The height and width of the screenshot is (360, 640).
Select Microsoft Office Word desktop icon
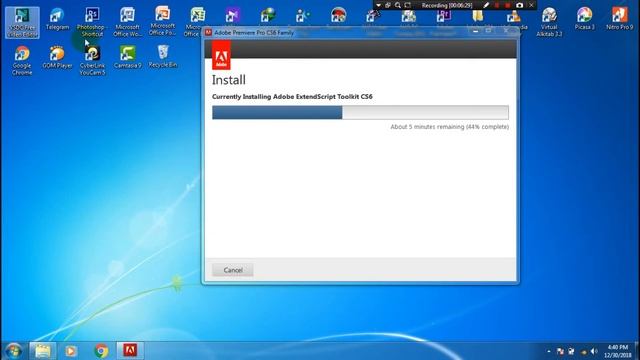click(x=127, y=22)
